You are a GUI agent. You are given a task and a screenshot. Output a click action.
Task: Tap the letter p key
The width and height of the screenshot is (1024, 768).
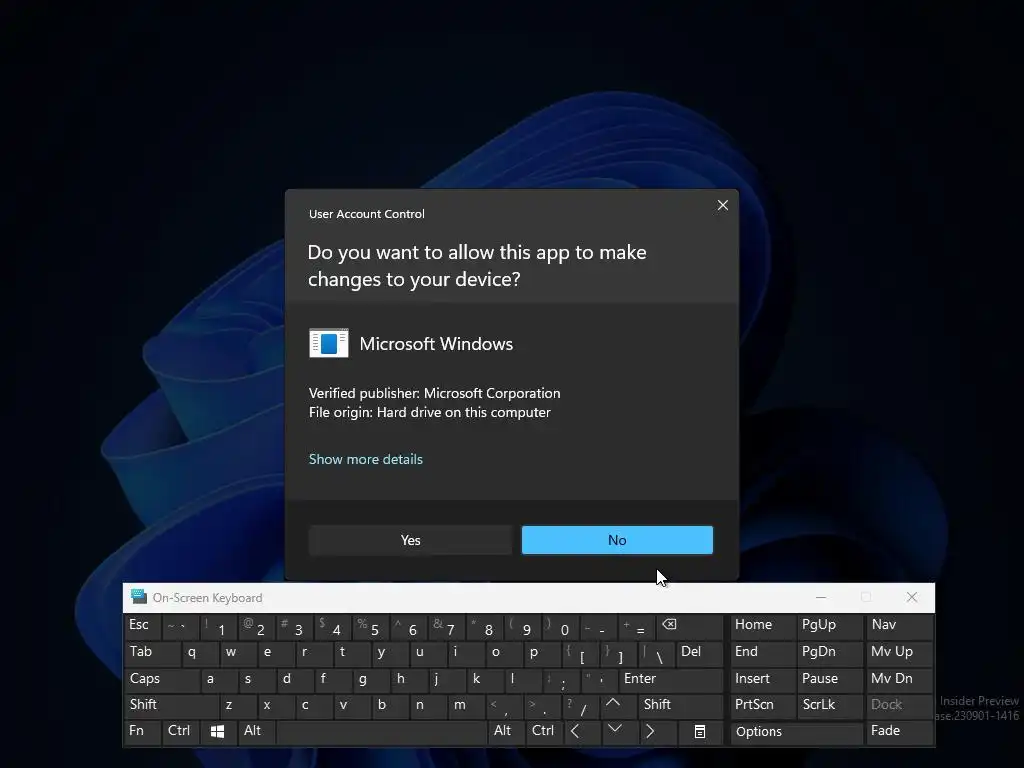tap(542, 652)
